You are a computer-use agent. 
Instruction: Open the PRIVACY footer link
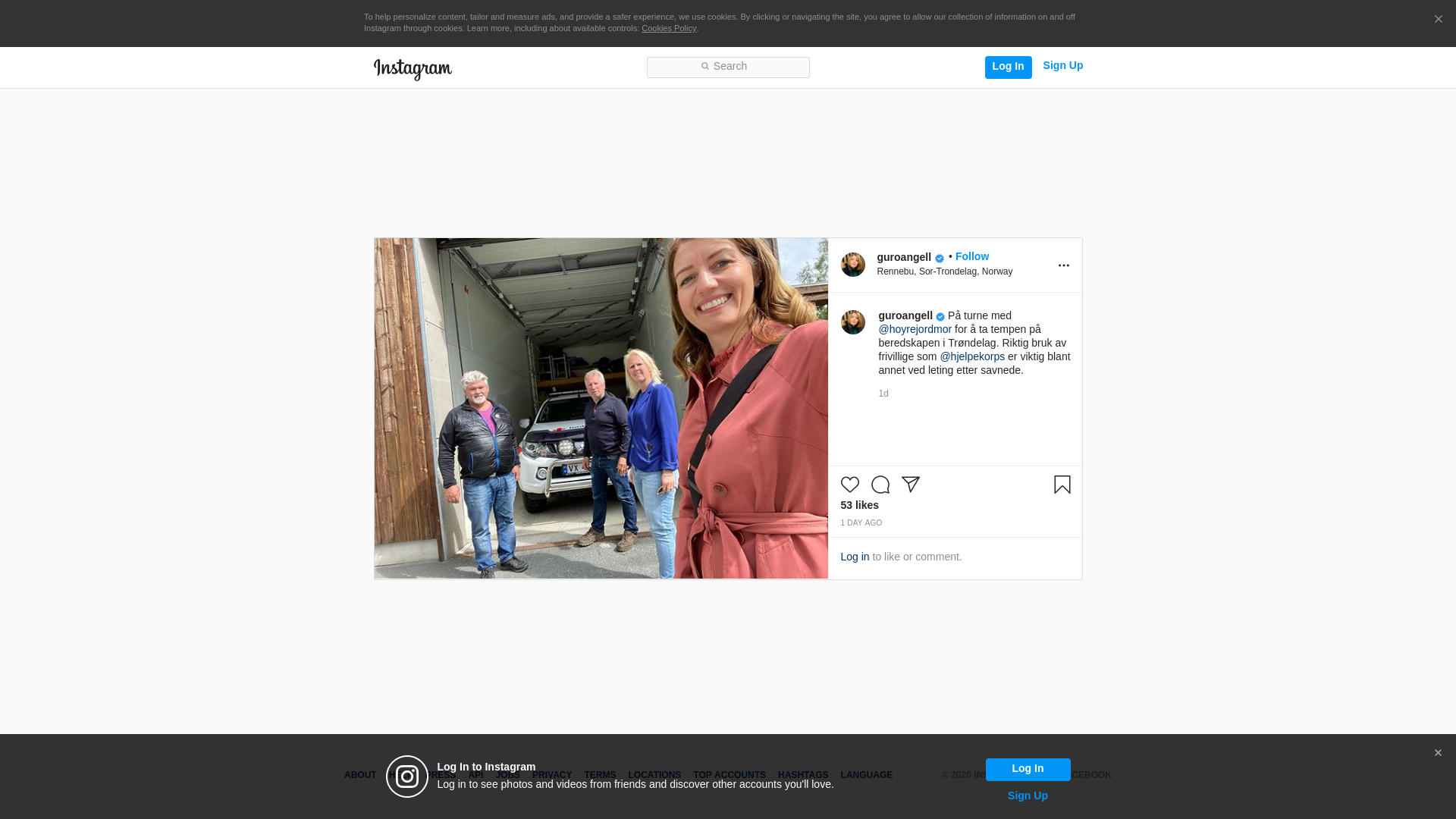coord(552,775)
